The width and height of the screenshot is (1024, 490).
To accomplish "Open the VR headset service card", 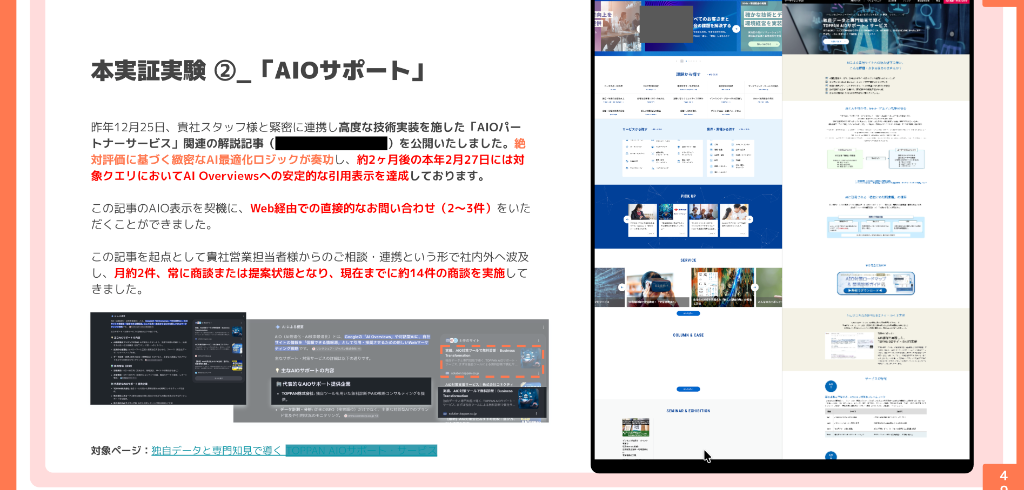I will click(657, 287).
